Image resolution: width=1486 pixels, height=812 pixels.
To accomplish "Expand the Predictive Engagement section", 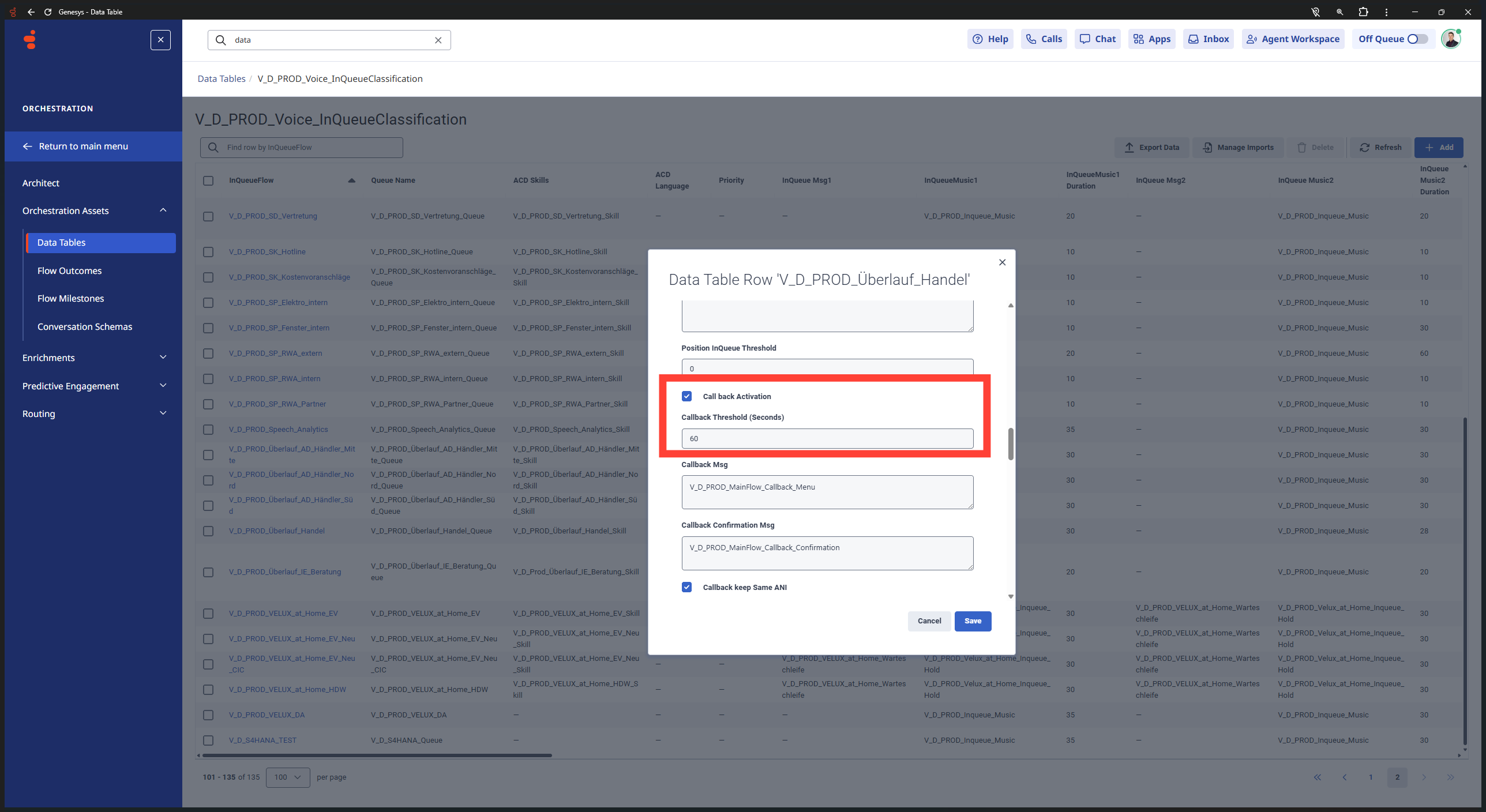I will pyautogui.click(x=163, y=386).
